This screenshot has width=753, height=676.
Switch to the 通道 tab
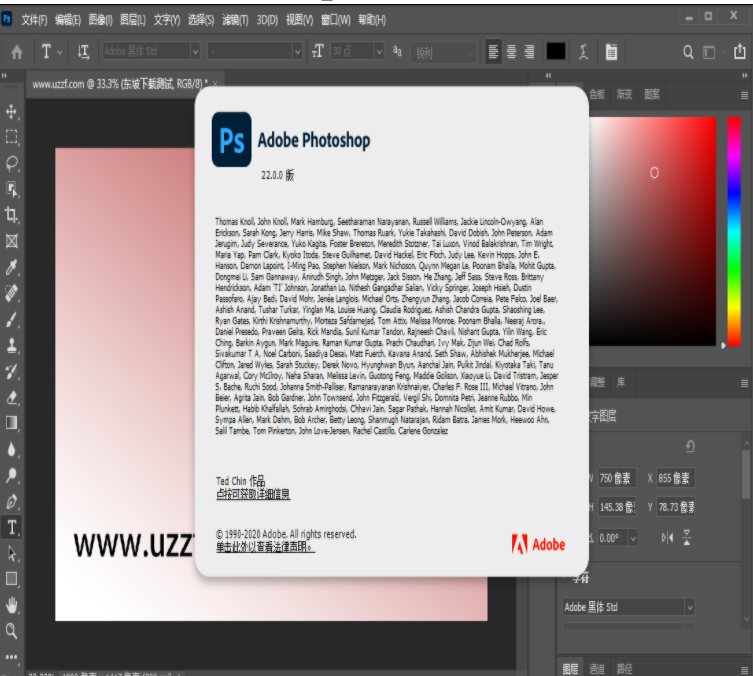click(x=597, y=668)
